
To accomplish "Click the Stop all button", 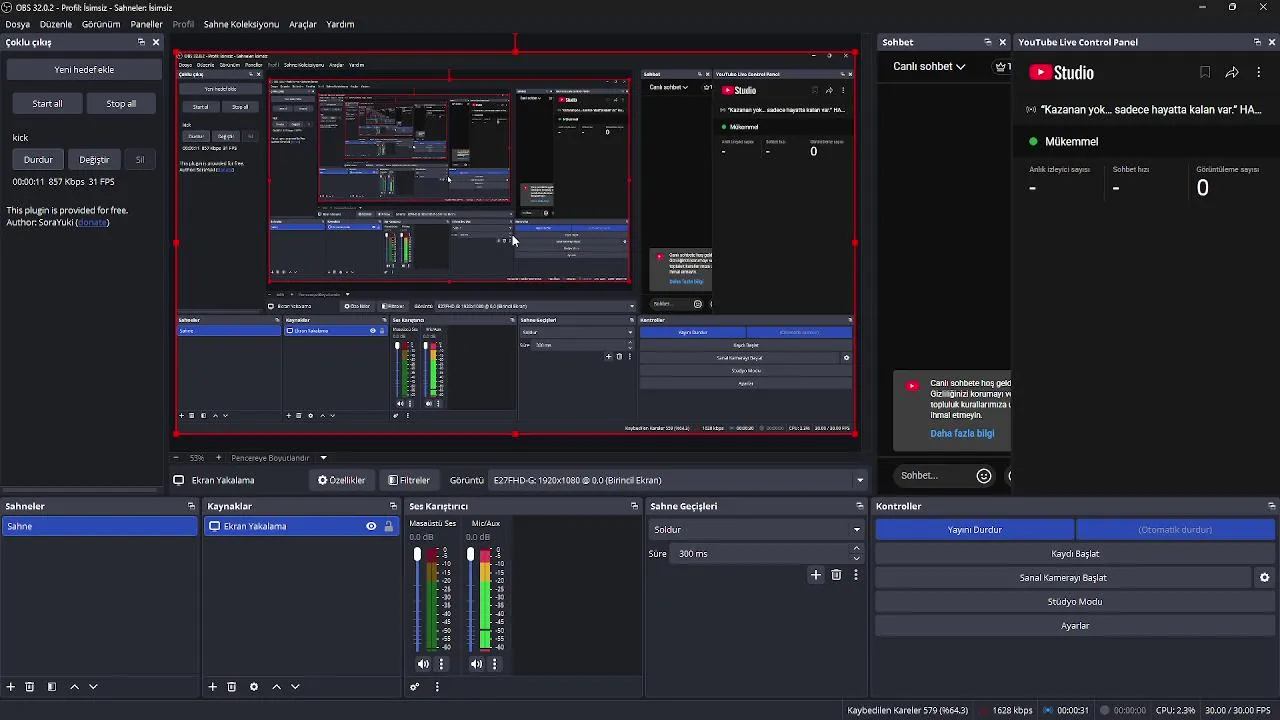I will [121, 104].
